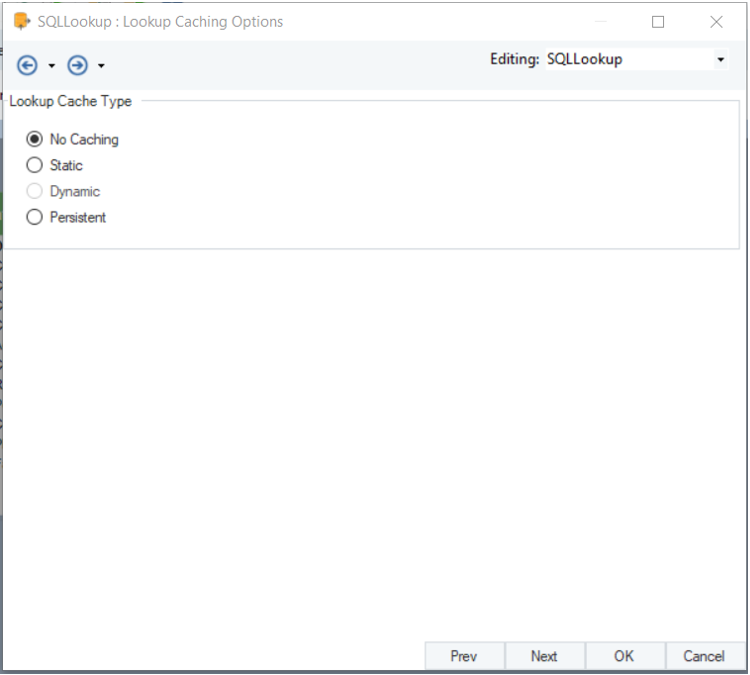Click the Lookup Caching Options title text
This screenshot has width=750, height=675.
tap(203, 22)
